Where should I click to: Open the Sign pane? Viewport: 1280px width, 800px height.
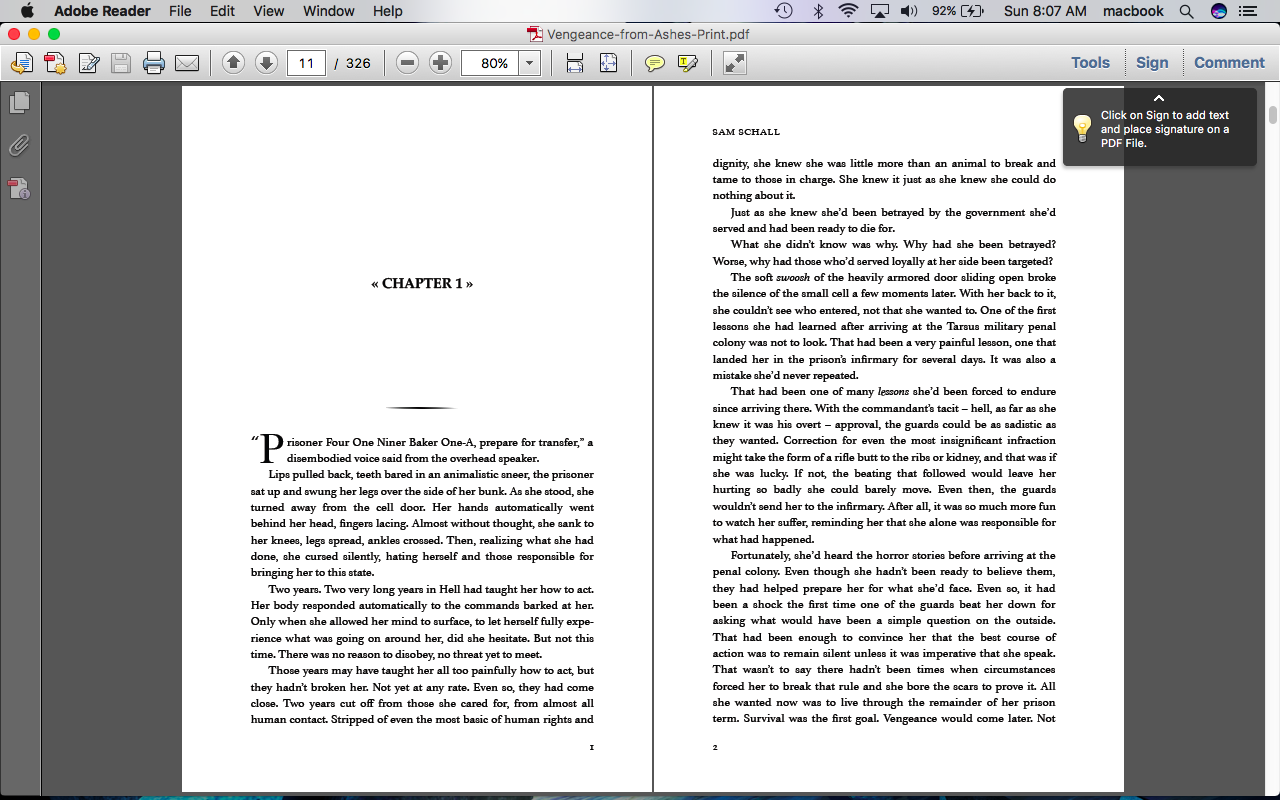click(x=1152, y=62)
